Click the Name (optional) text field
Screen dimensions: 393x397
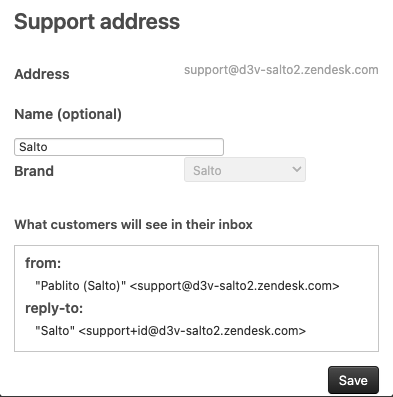tap(119, 147)
